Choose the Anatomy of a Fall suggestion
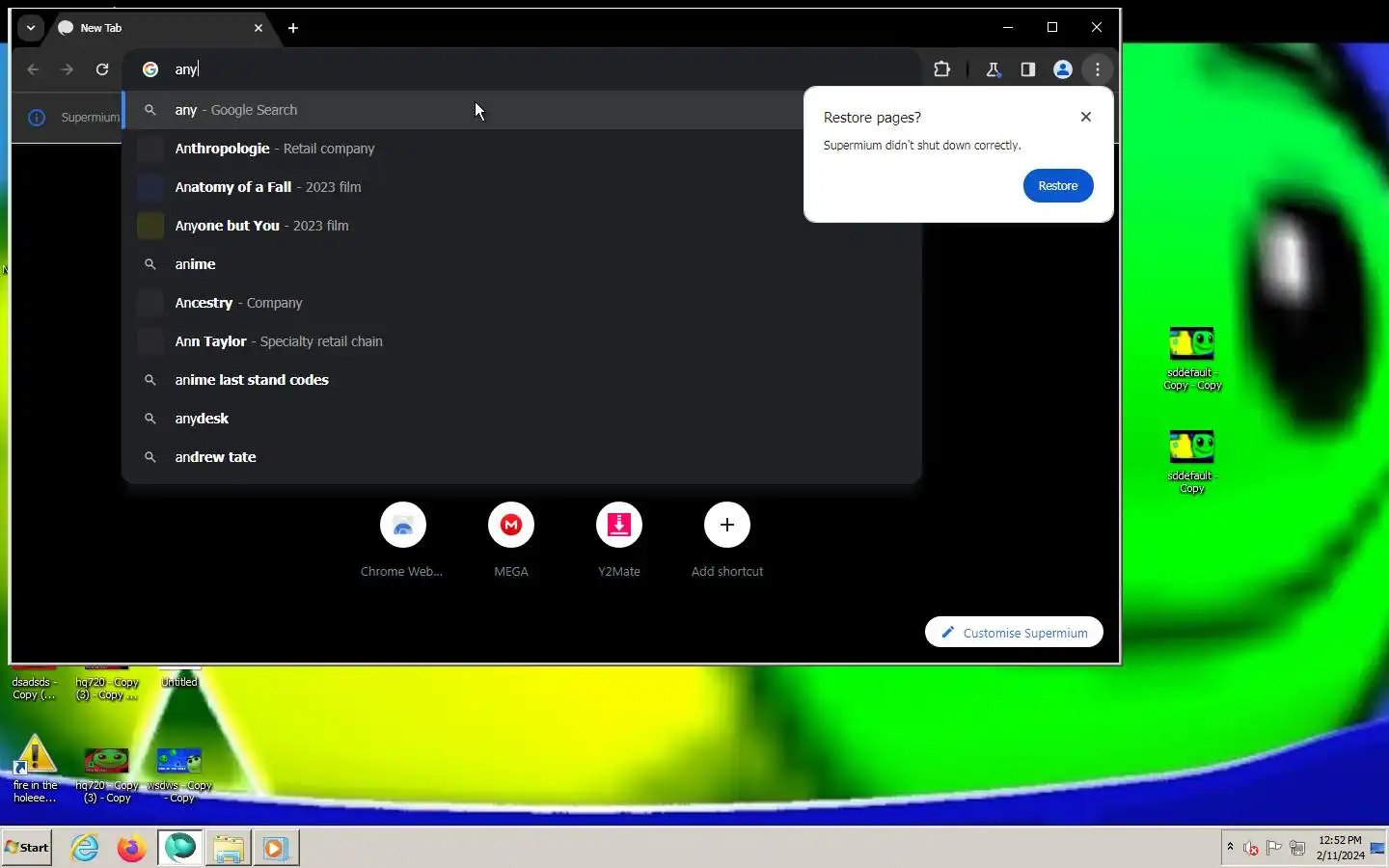The width and height of the screenshot is (1389, 868). click(522, 187)
